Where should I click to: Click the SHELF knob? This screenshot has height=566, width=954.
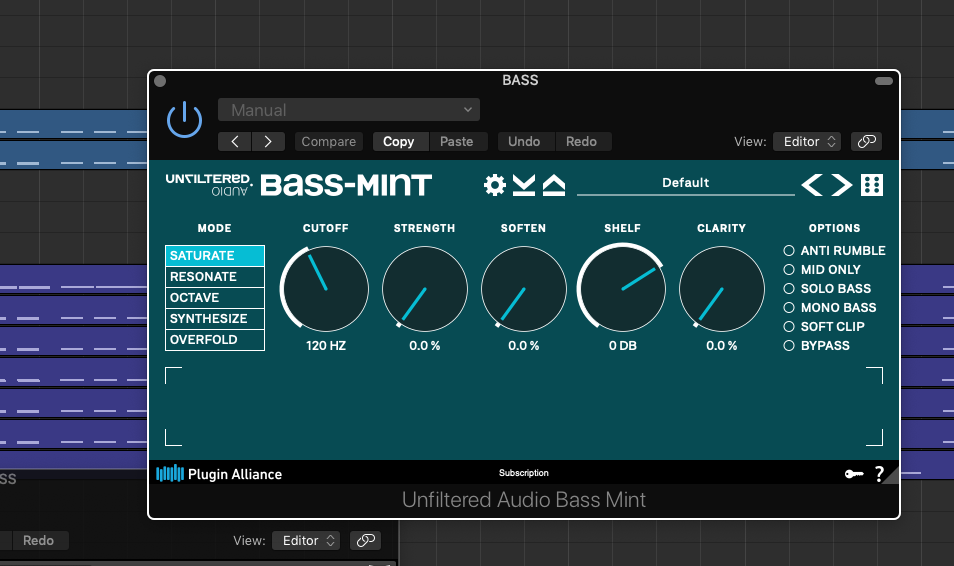(622, 288)
